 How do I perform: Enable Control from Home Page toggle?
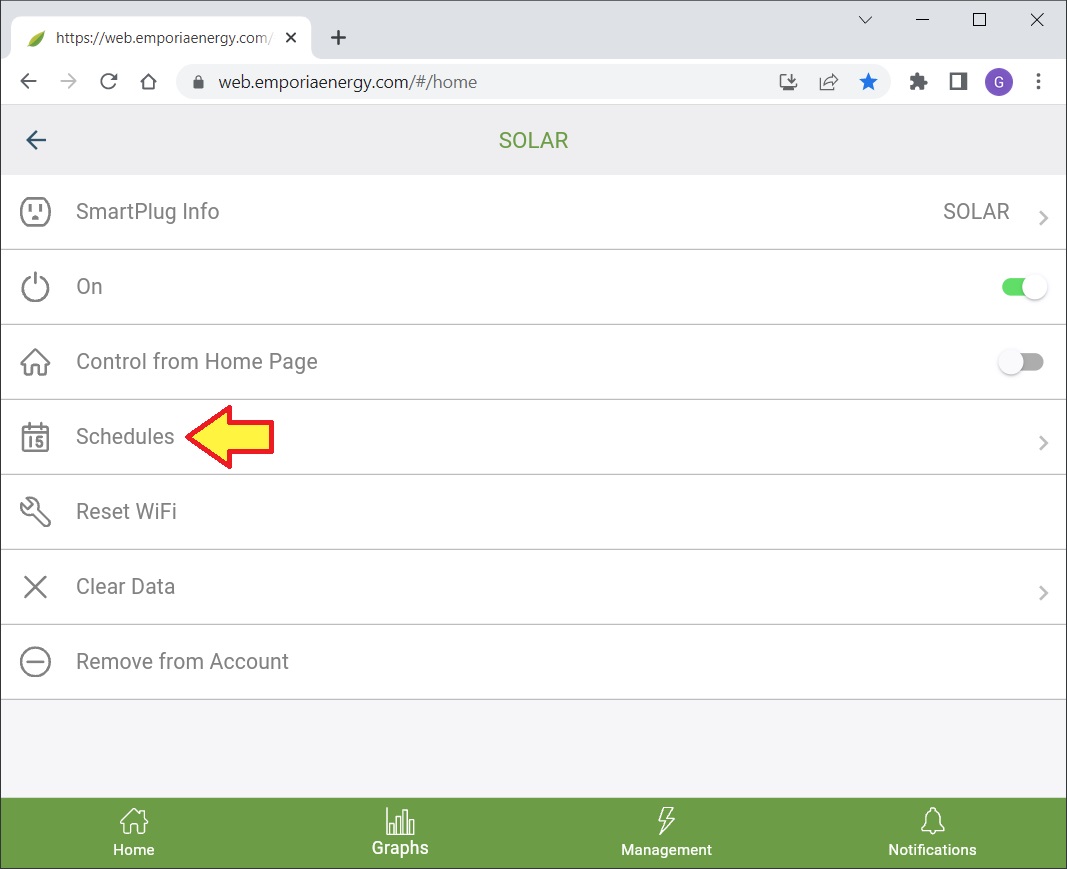(x=1021, y=362)
